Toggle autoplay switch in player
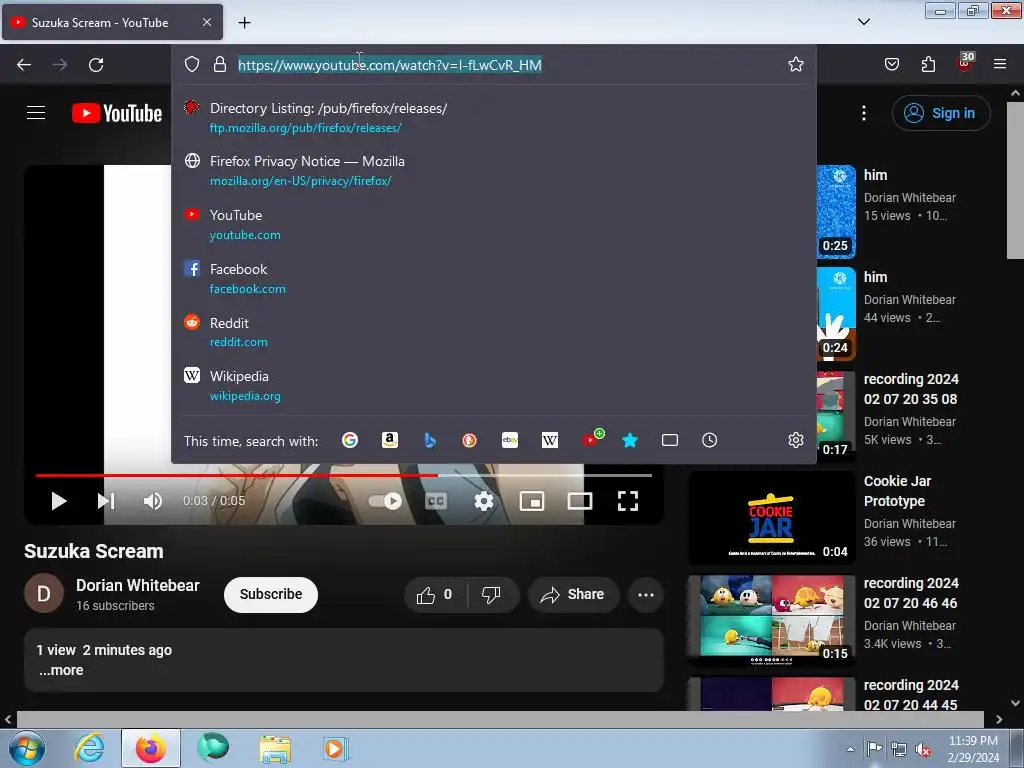Screen dimensions: 1024x768 point(386,501)
